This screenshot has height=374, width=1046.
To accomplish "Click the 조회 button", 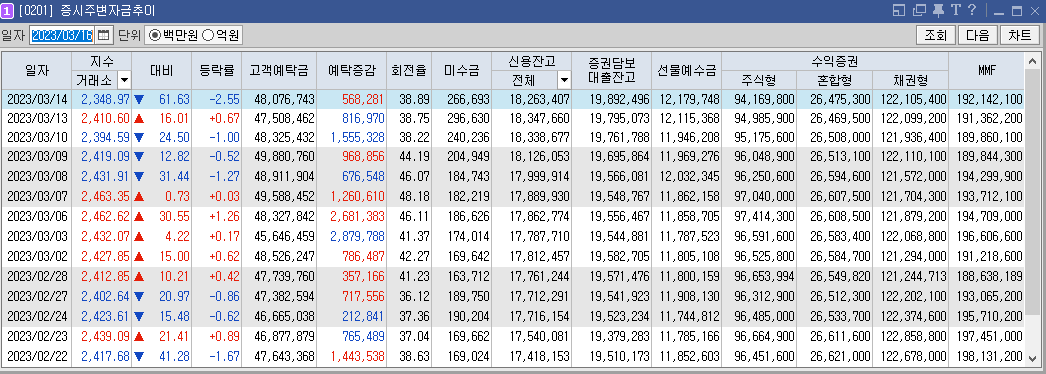I will (x=936, y=35).
